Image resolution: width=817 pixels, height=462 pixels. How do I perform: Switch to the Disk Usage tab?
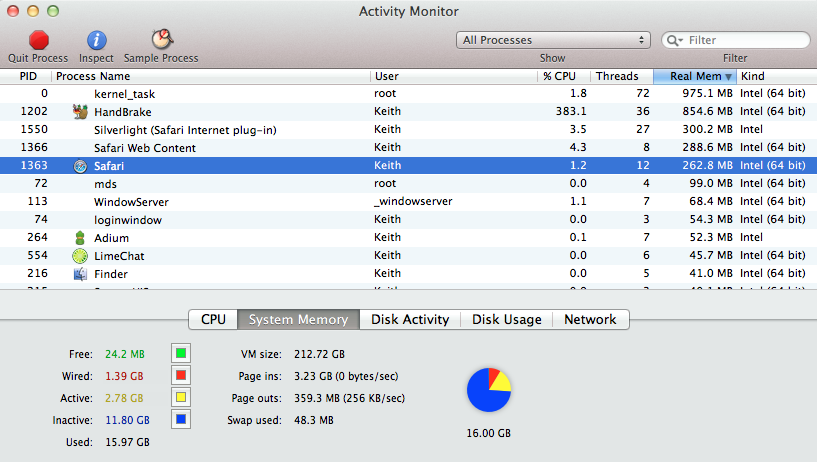point(506,319)
